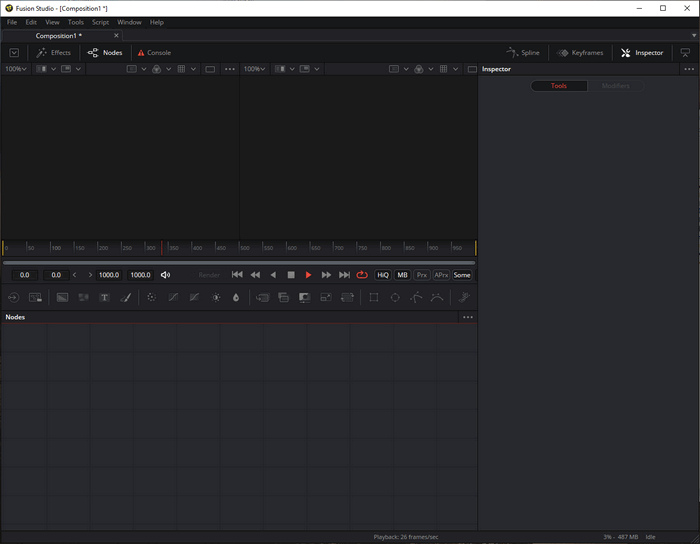Add a Hue Curves node
Image resolution: width=700 pixels, height=544 pixels.
(194, 297)
